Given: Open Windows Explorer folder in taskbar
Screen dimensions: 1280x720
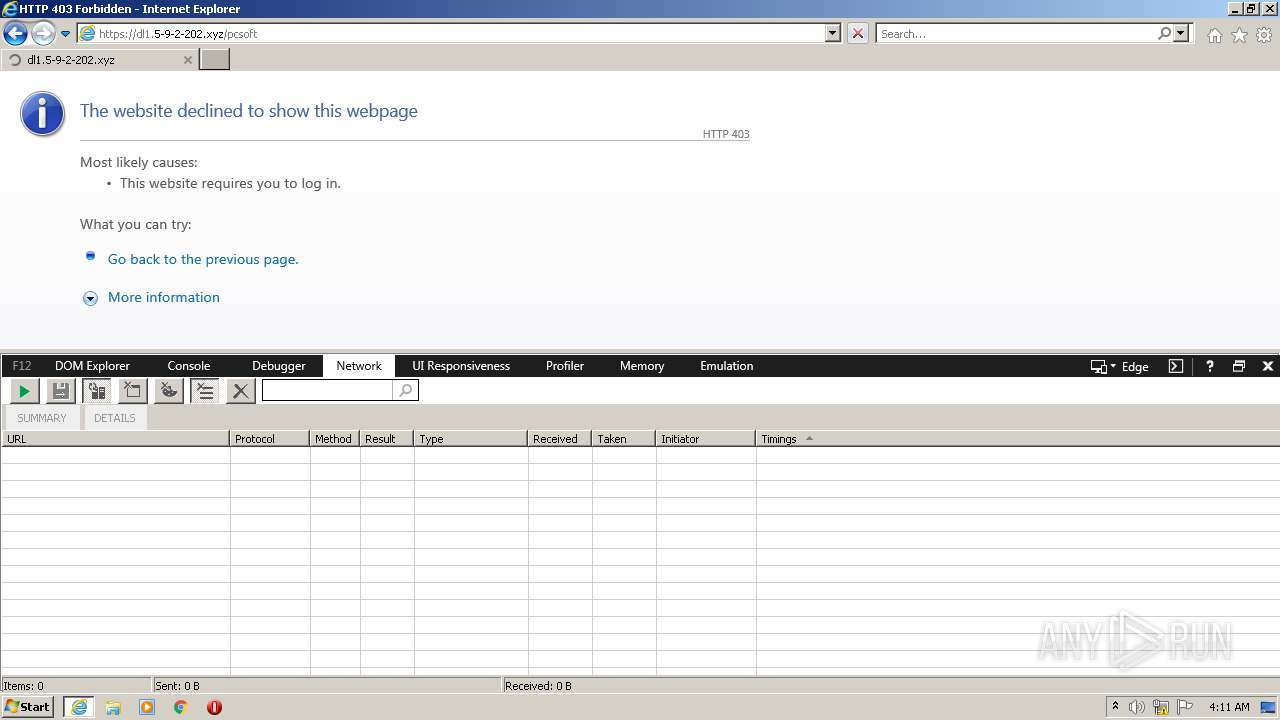Looking at the screenshot, I should tap(113, 707).
